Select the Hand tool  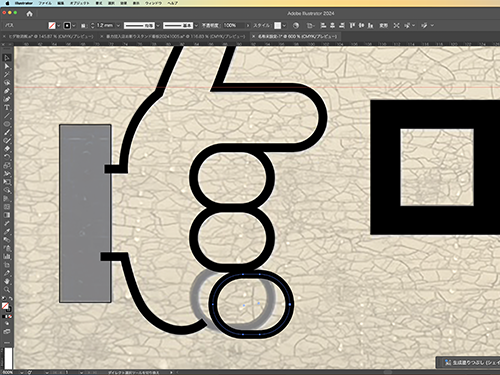pos(7,282)
